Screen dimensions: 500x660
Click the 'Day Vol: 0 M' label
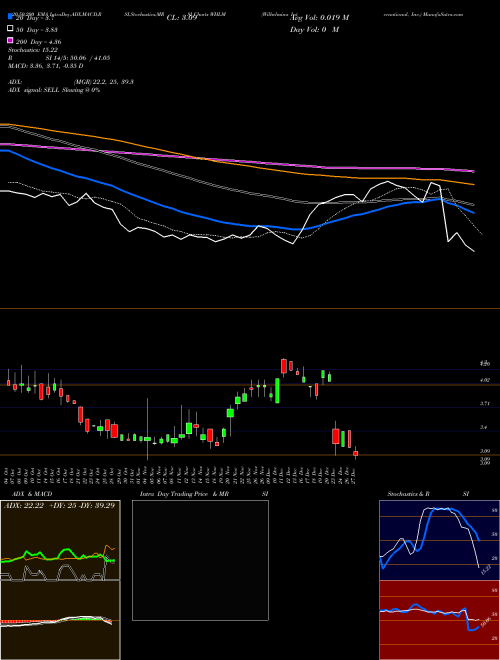coord(314,30)
